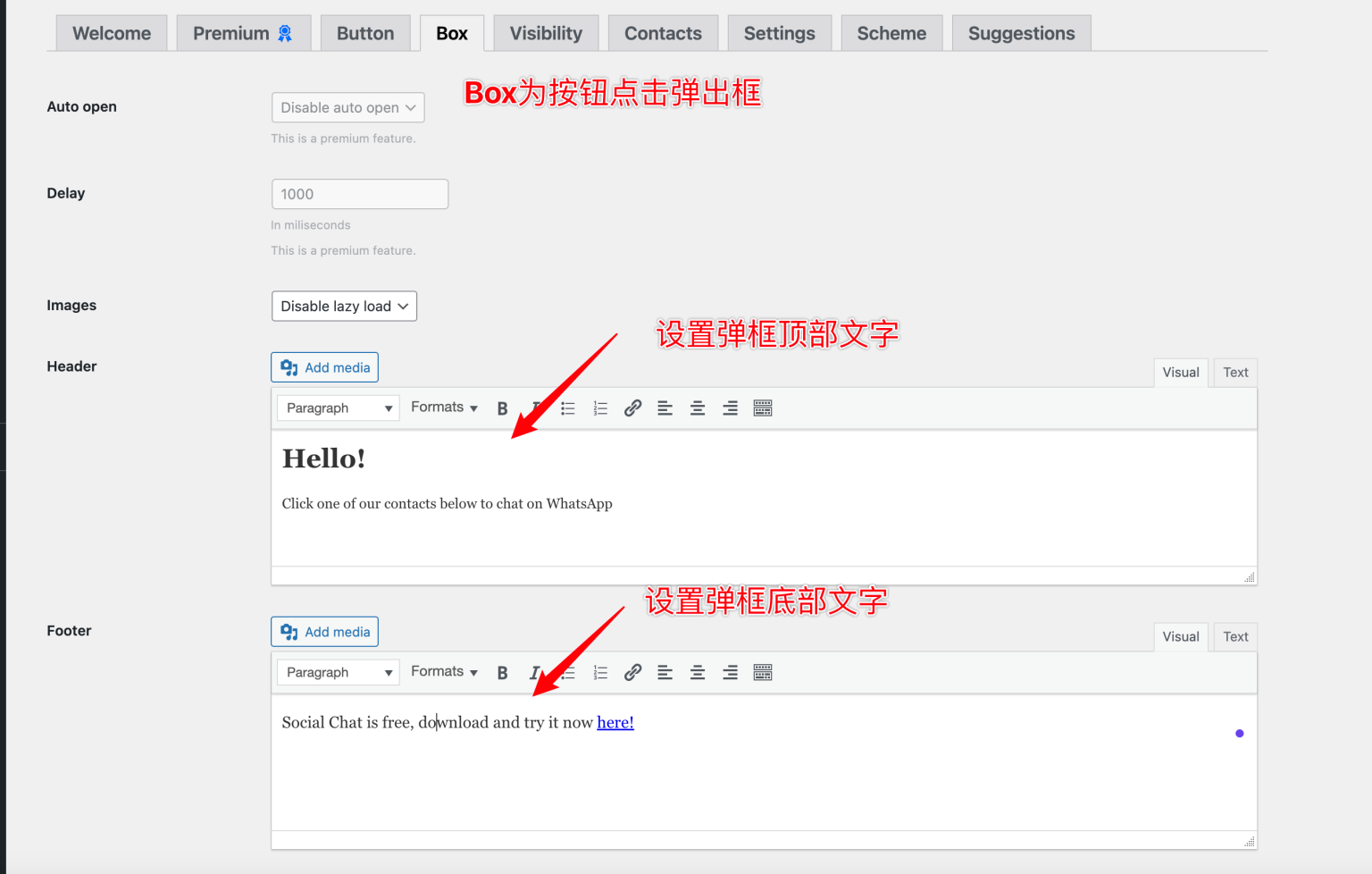Image resolution: width=1372 pixels, height=874 pixels.
Task: Align text left in the Header editor
Action: (665, 408)
